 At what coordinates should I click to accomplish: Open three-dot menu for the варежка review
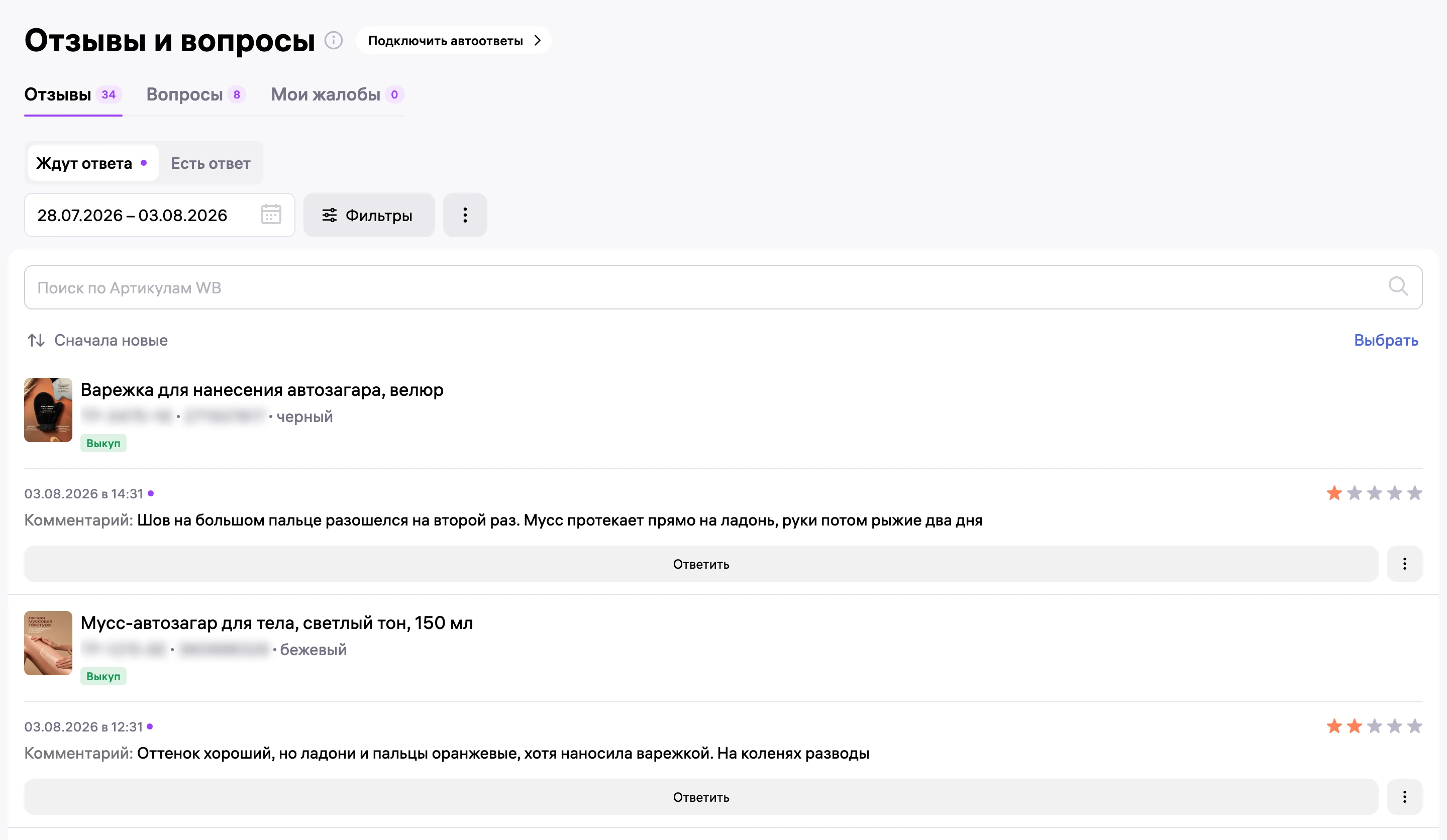[x=1404, y=564]
